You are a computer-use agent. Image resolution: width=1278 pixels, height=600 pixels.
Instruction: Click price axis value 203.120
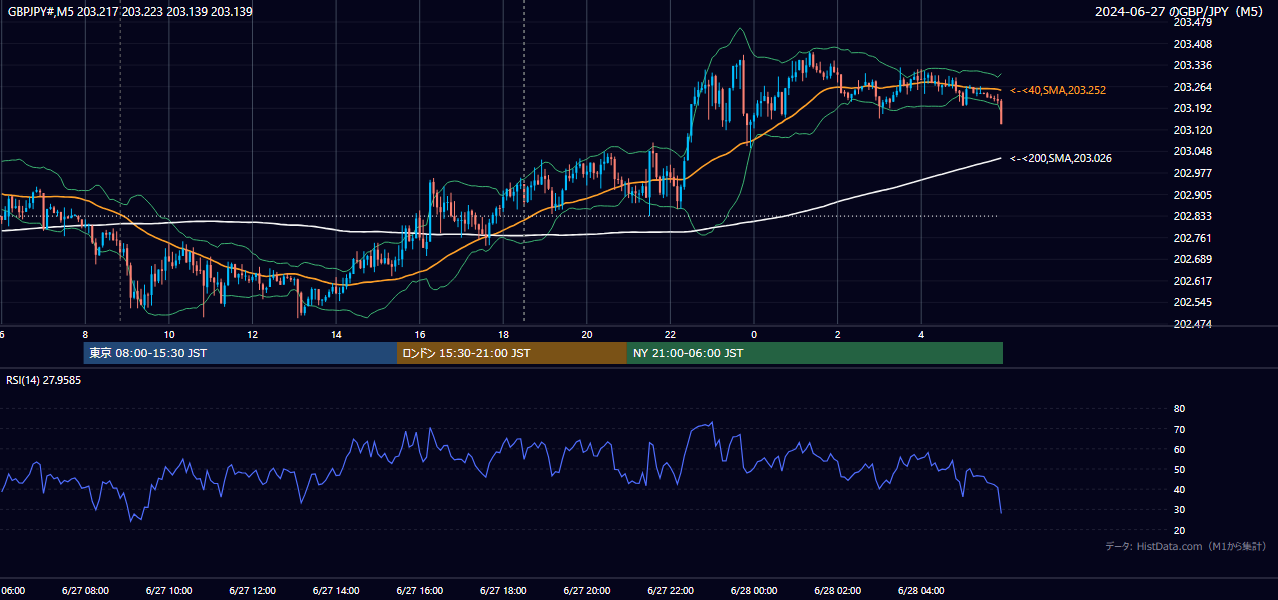click(x=1193, y=130)
